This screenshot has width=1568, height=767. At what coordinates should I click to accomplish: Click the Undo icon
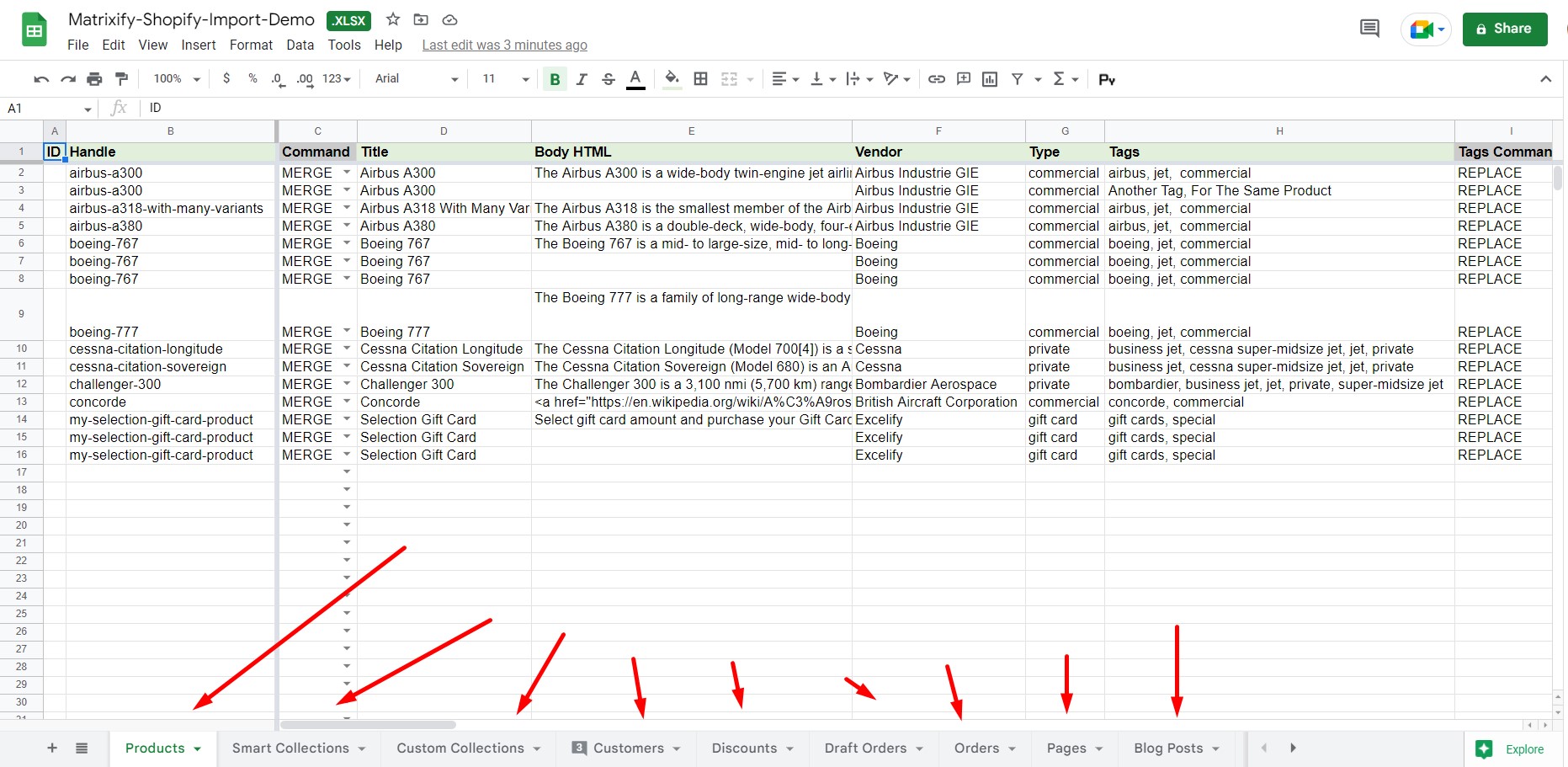pos(41,79)
